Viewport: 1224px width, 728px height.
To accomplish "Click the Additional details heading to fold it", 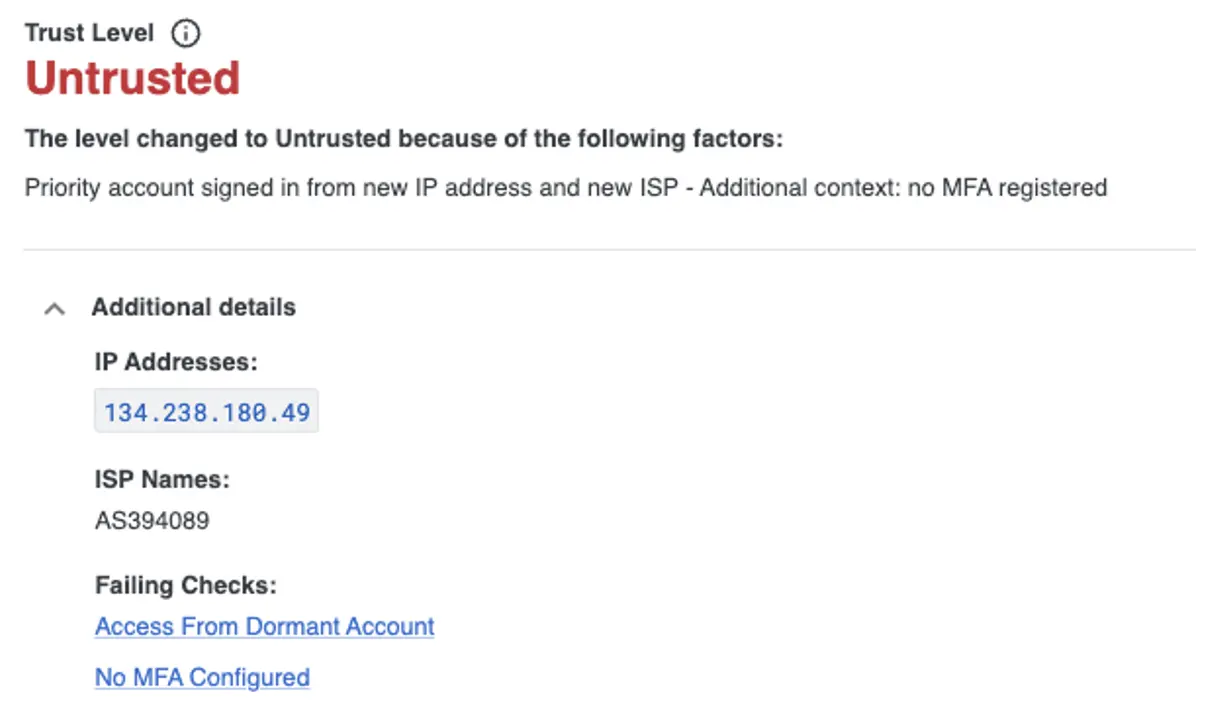I will [x=194, y=307].
